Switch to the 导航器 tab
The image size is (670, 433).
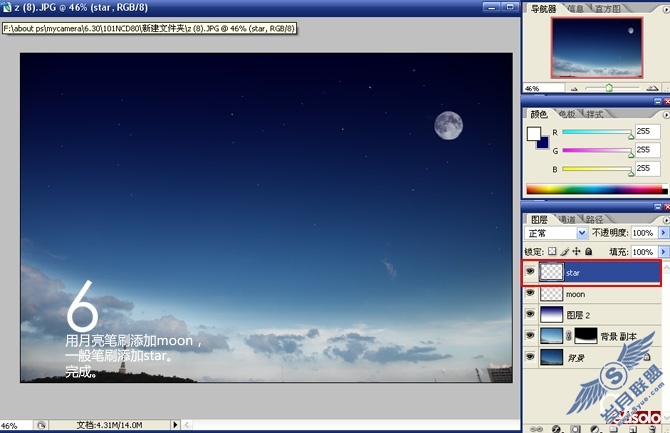point(543,9)
